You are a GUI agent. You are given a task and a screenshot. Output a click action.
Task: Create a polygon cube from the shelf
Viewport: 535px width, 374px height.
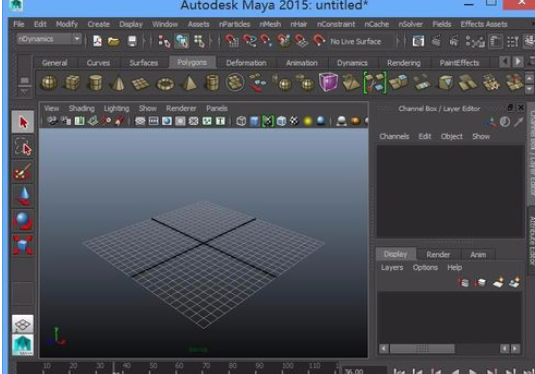pyautogui.click(x=72, y=83)
